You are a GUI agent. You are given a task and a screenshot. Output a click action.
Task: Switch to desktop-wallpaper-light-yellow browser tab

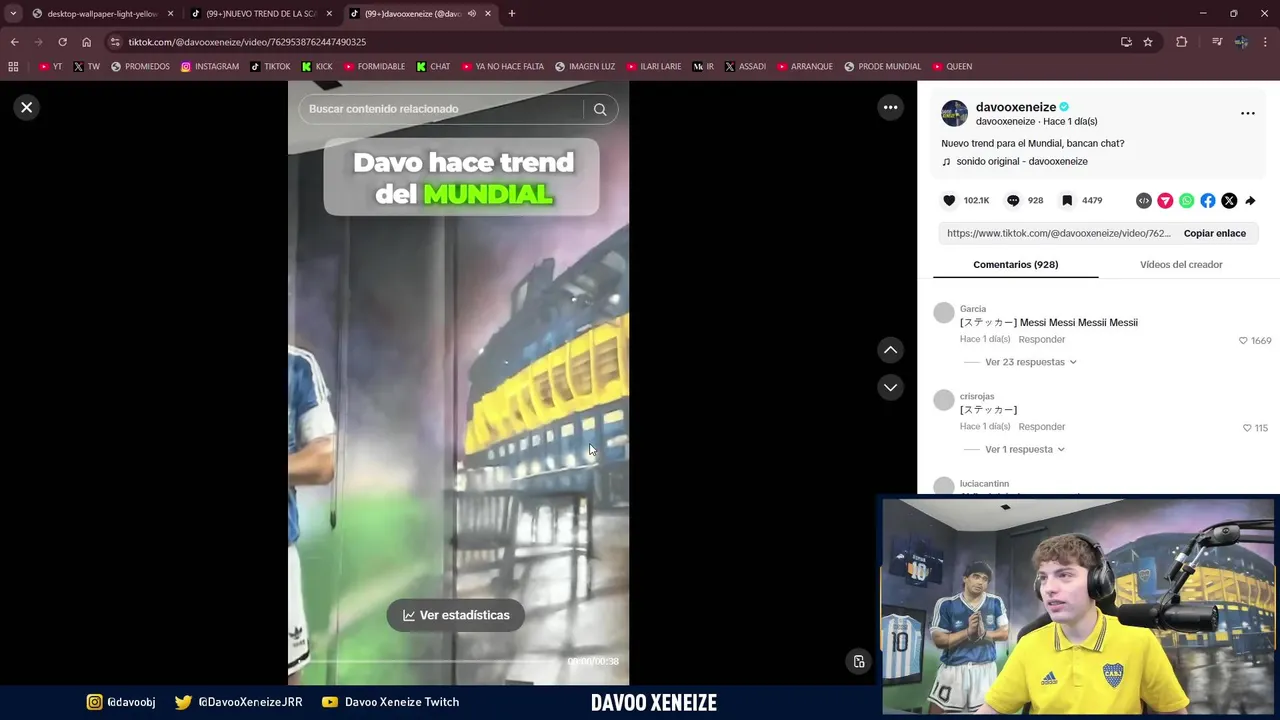[103, 14]
